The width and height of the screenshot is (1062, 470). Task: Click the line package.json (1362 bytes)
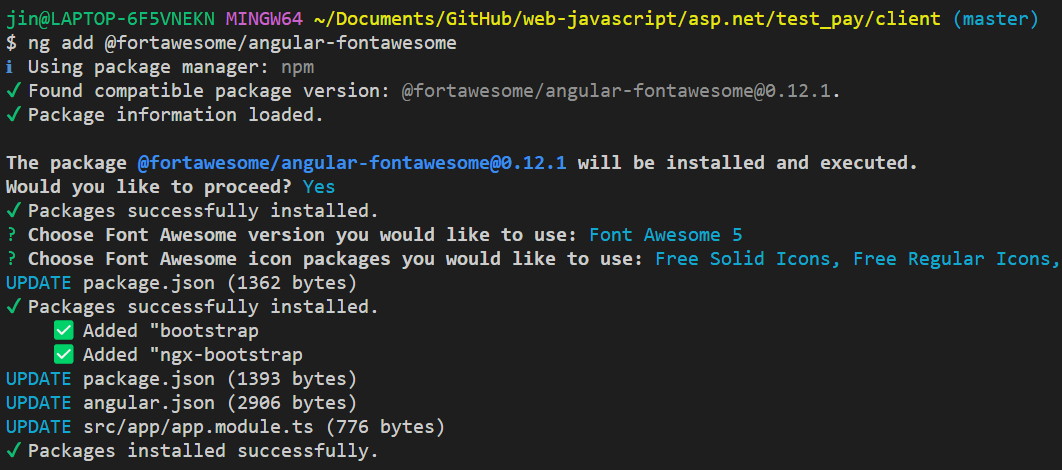coord(220,283)
